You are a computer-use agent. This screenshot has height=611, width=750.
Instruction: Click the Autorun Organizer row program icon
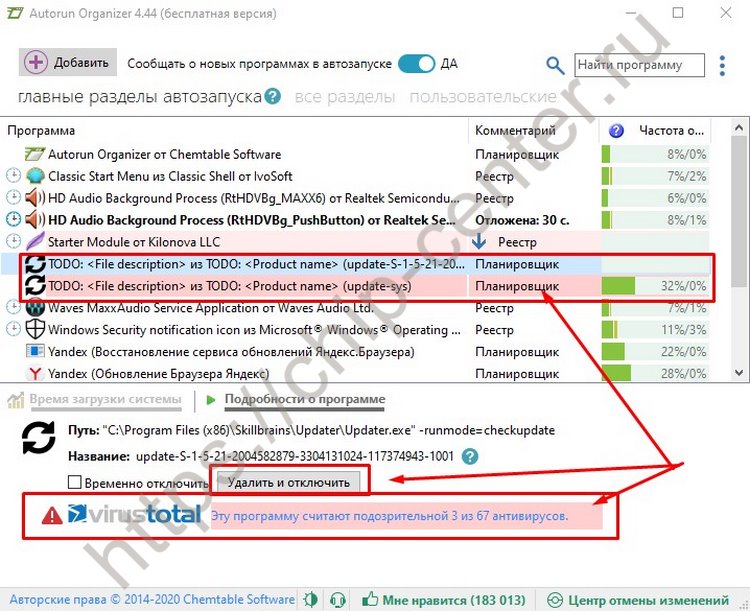34,155
